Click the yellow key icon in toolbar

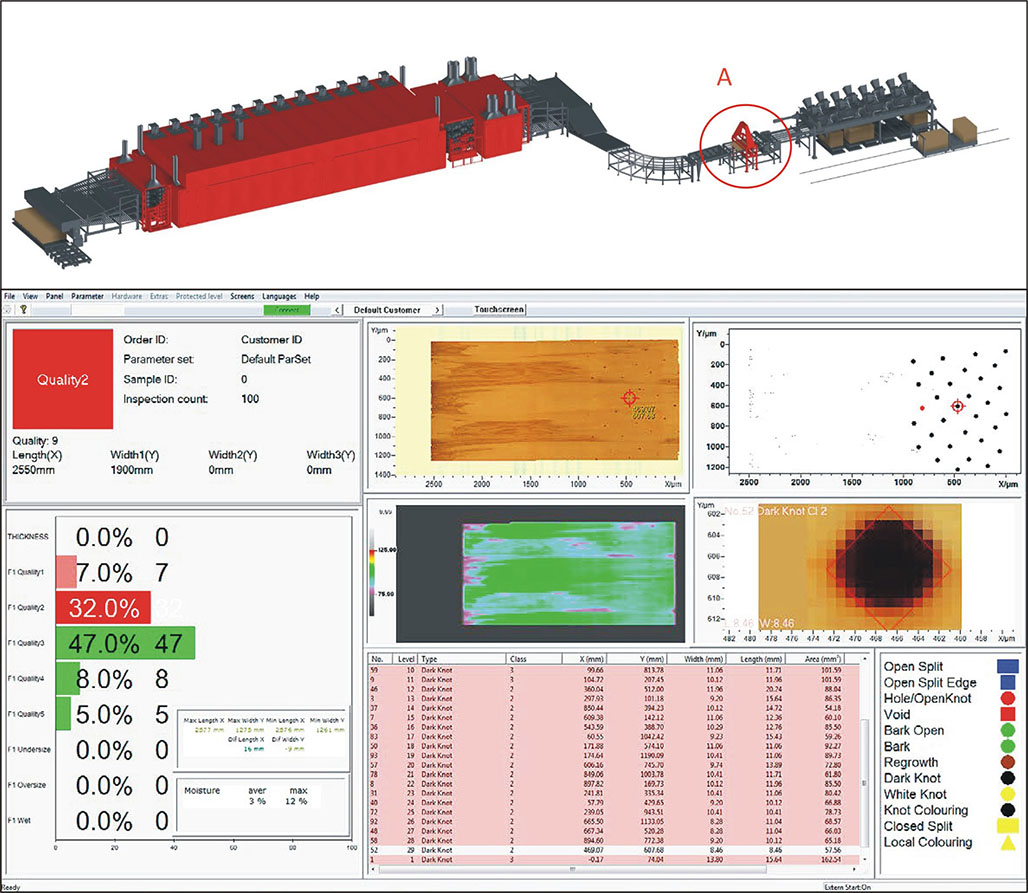pyautogui.click(x=22, y=310)
